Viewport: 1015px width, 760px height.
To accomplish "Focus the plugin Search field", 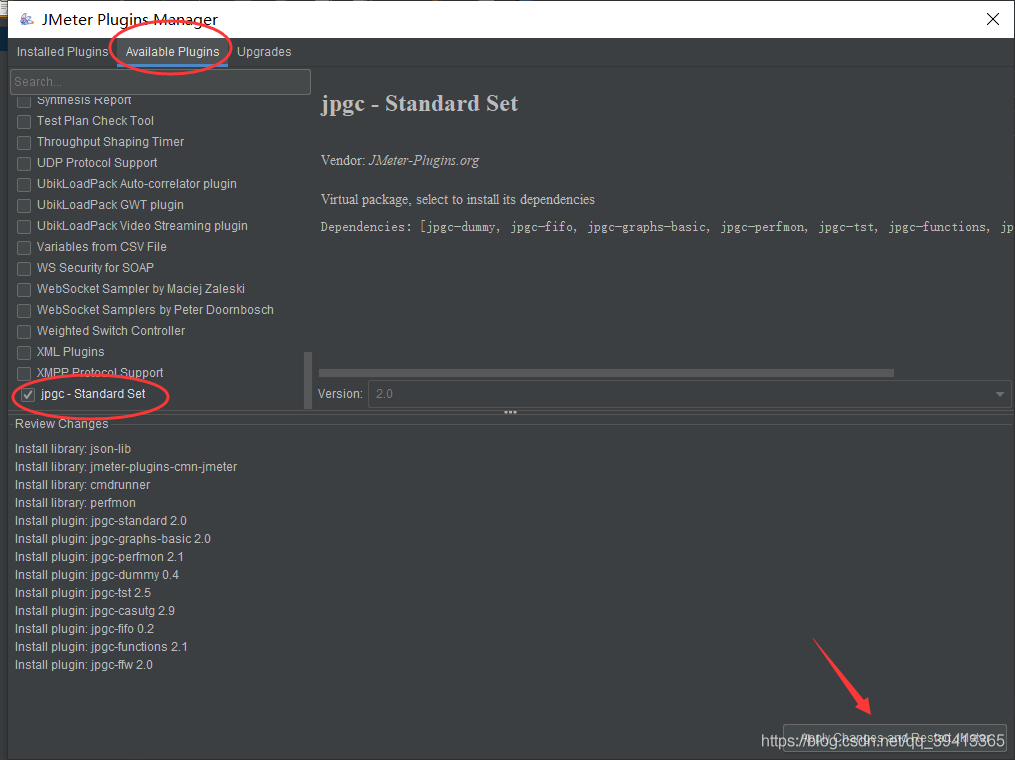I will [161, 82].
